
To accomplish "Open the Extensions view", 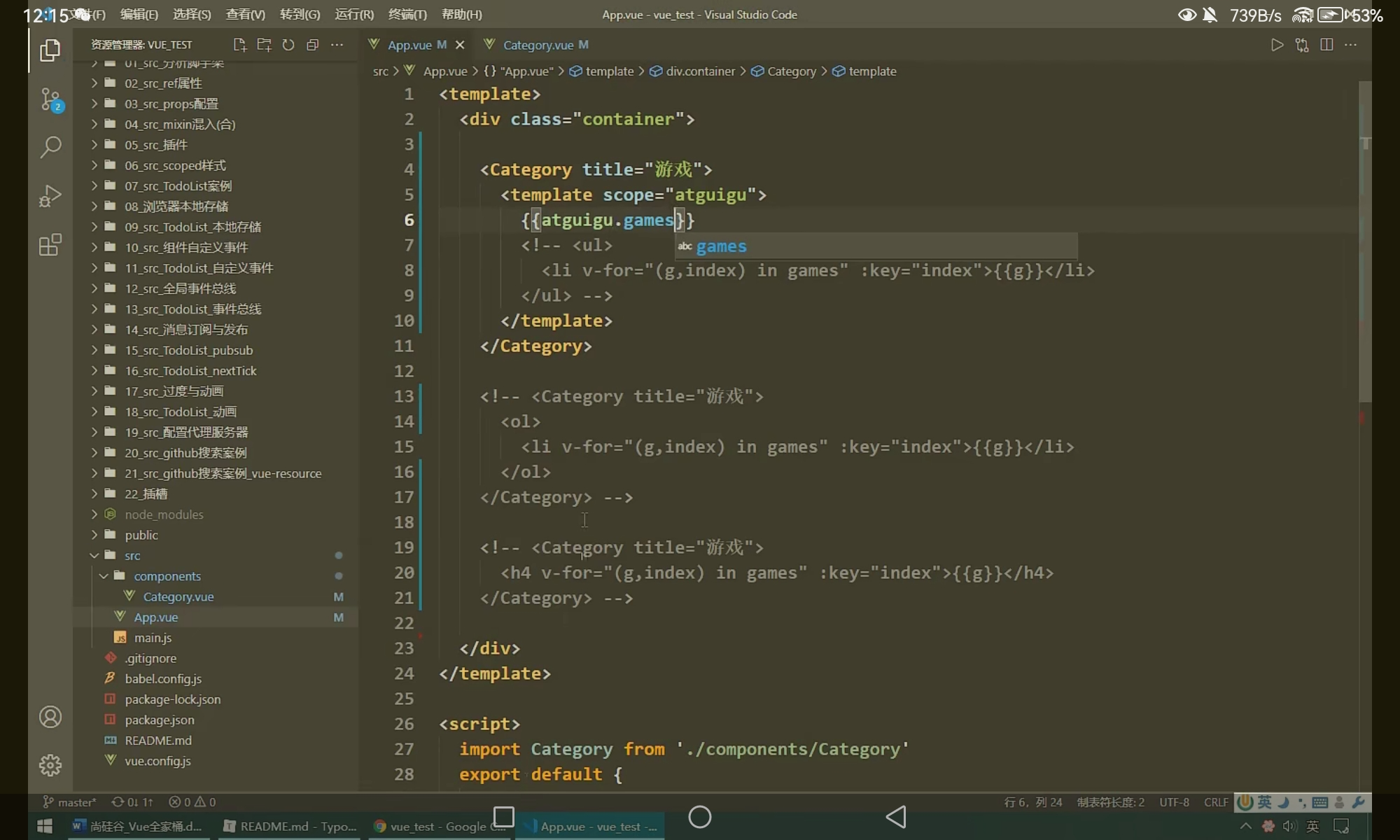I will 50,245.
